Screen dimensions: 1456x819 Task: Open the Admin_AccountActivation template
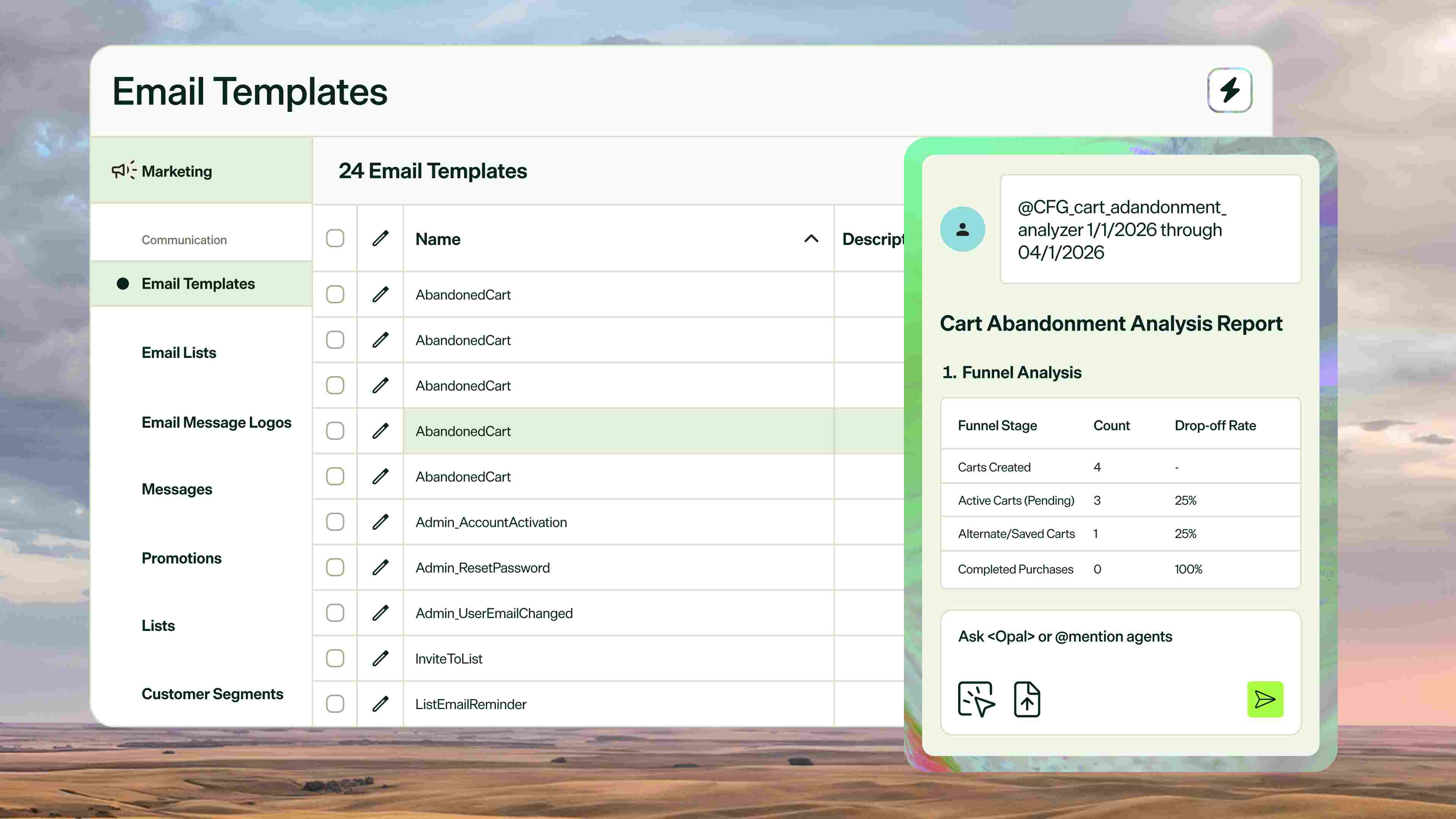491,522
